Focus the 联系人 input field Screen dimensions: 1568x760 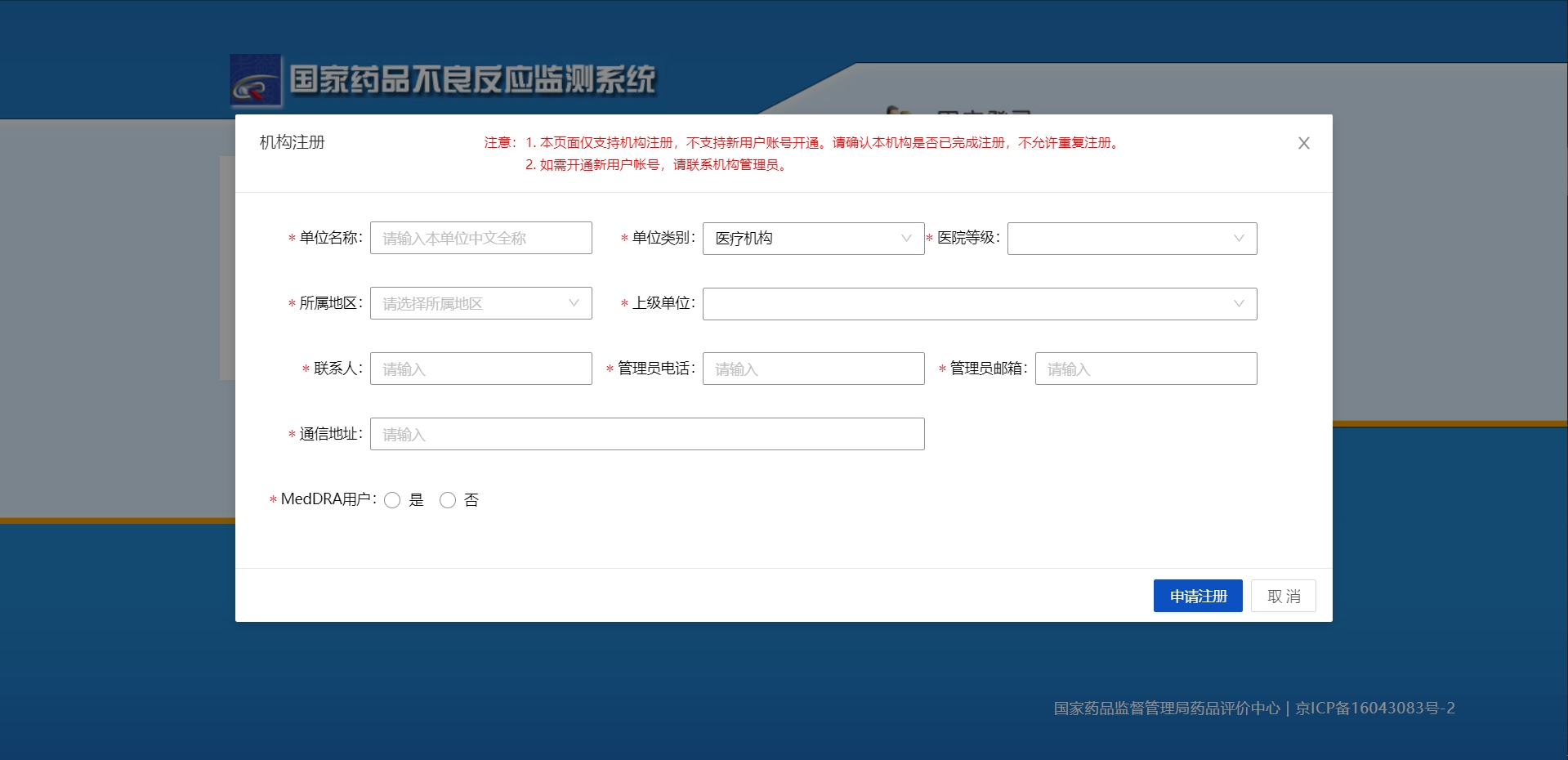pyautogui.click(x=481, y=369)
